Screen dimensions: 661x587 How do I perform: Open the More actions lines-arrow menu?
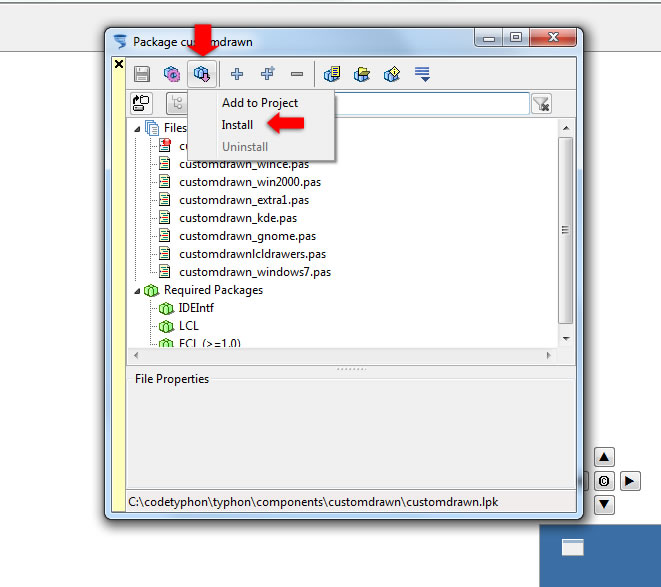point(422,74)
